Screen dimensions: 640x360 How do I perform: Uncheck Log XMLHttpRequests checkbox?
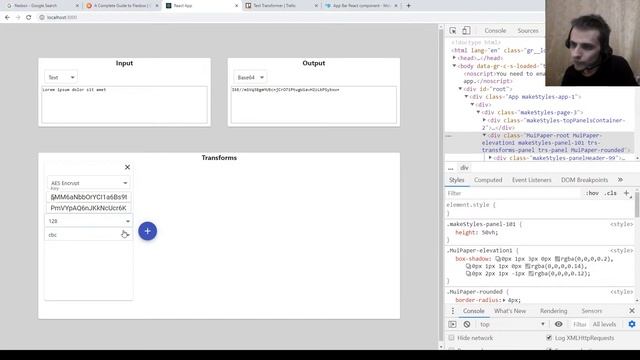(x=549, y=338)
